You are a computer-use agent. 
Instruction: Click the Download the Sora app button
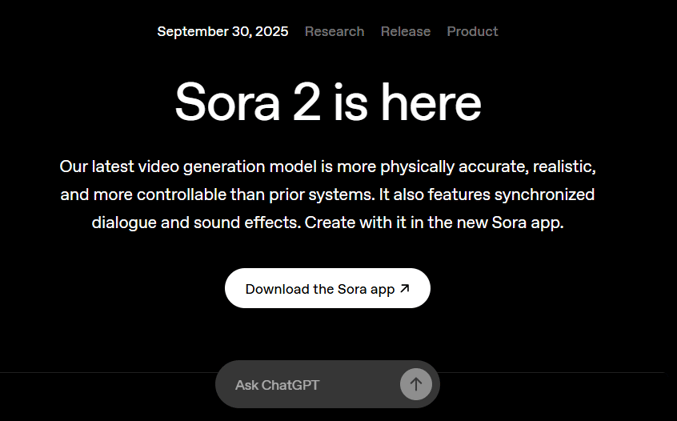[327, 288]
